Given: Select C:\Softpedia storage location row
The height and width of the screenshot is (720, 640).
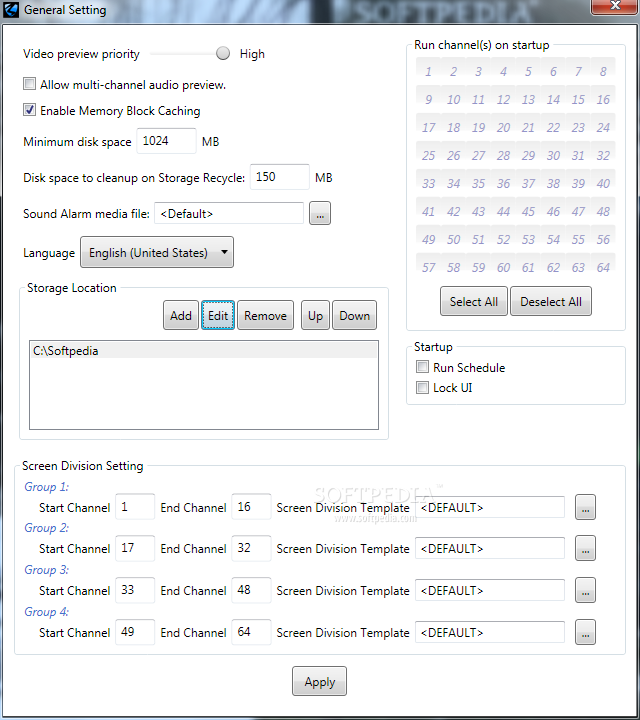Looking at the screenshot, I should tap(204, 351).
